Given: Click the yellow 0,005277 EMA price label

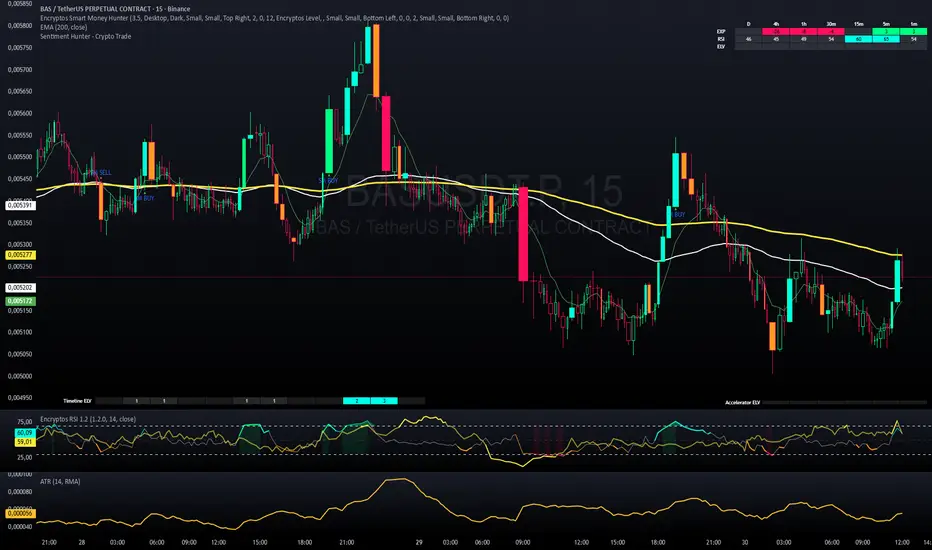Looking at the screenshot, I should (x=20, y=255).
